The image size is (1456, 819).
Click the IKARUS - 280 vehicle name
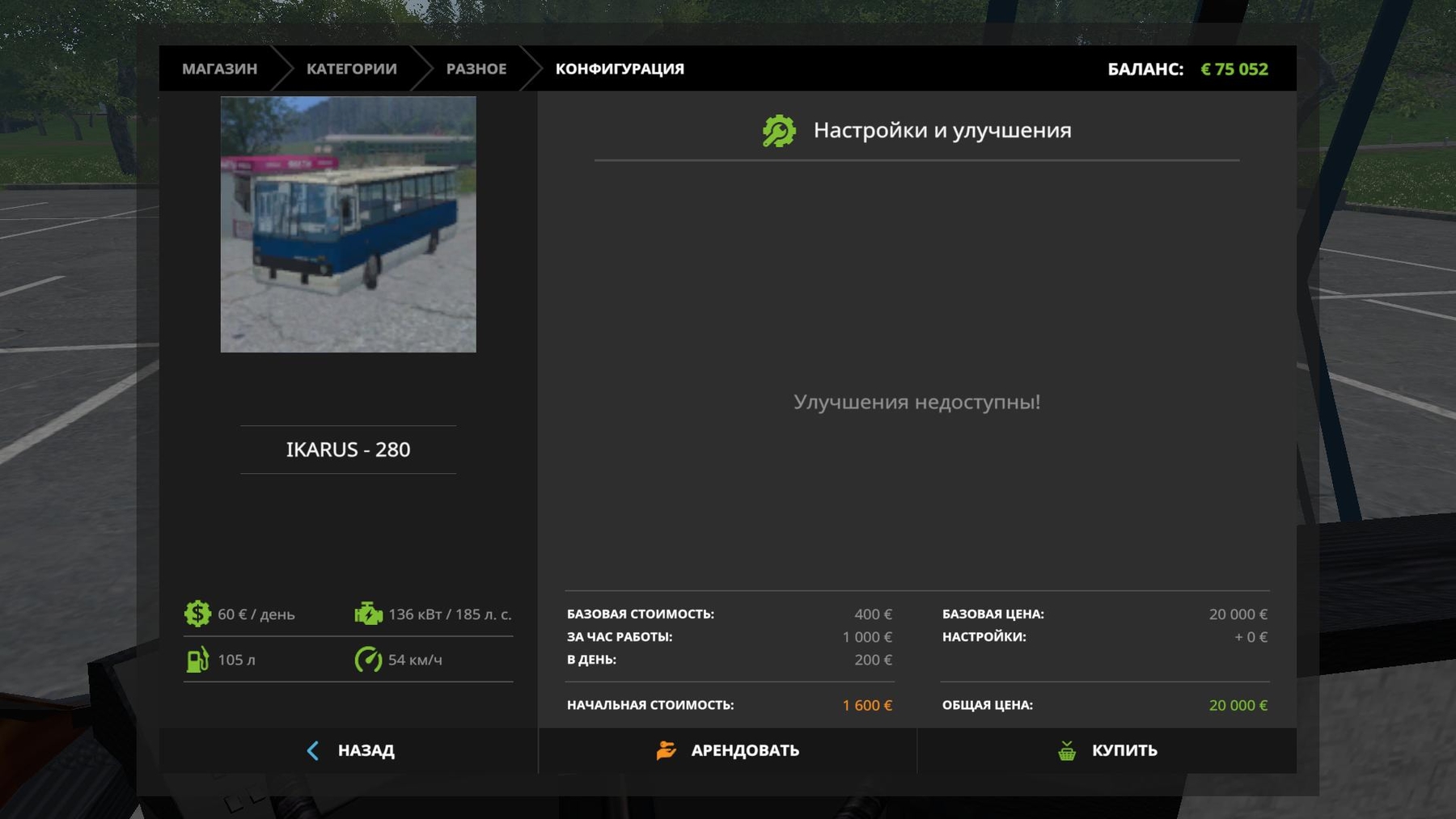[348, 450]
